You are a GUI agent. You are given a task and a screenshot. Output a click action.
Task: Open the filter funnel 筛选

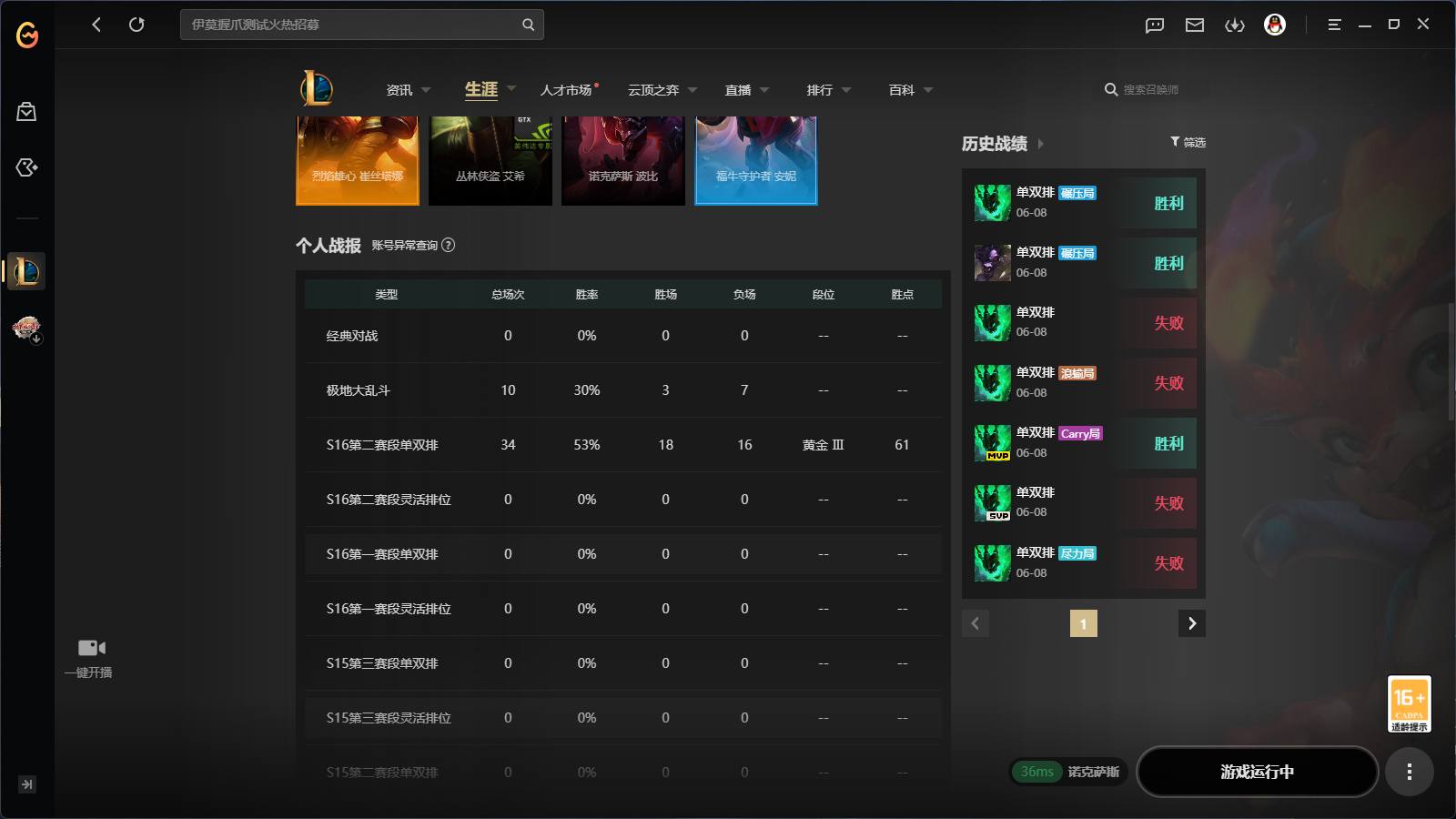(x=1188, y=142)
